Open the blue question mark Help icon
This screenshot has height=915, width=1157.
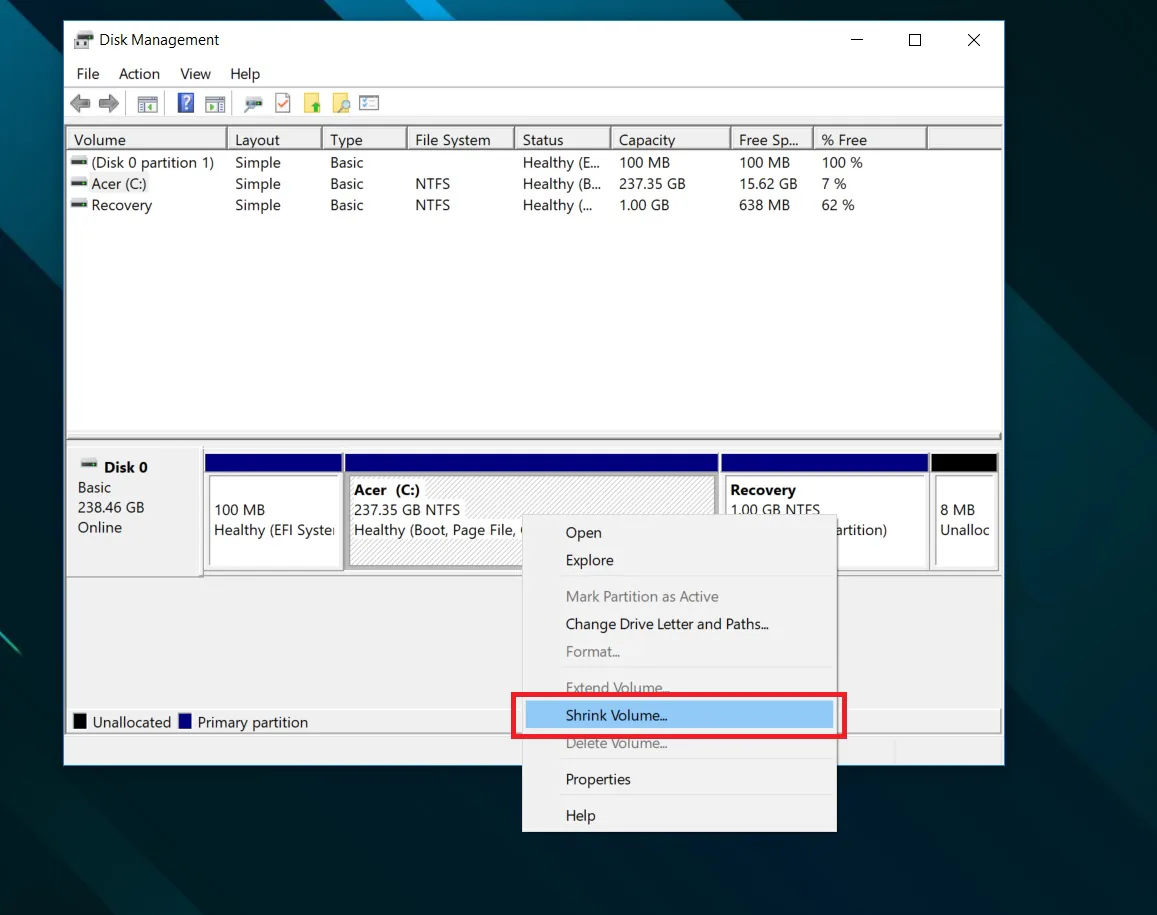click(x=185, y=103)
